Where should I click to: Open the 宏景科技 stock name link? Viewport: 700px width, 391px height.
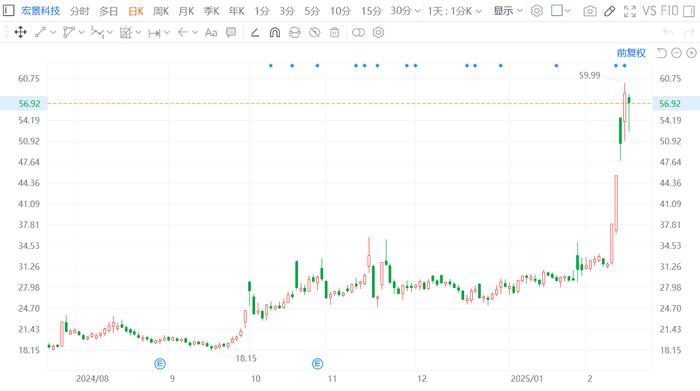pos(41,11)
